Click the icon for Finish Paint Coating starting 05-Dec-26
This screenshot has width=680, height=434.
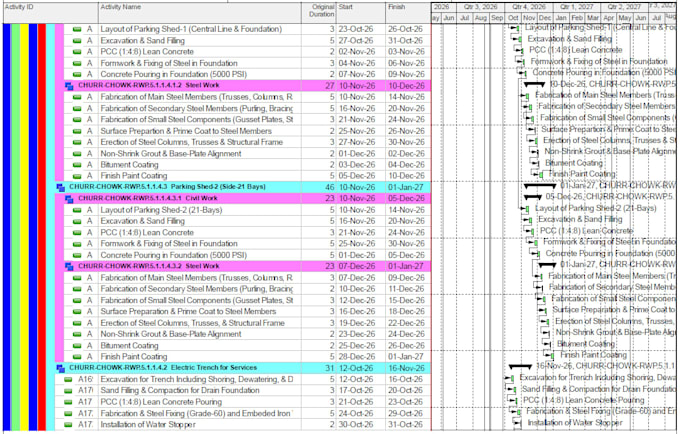77,176
